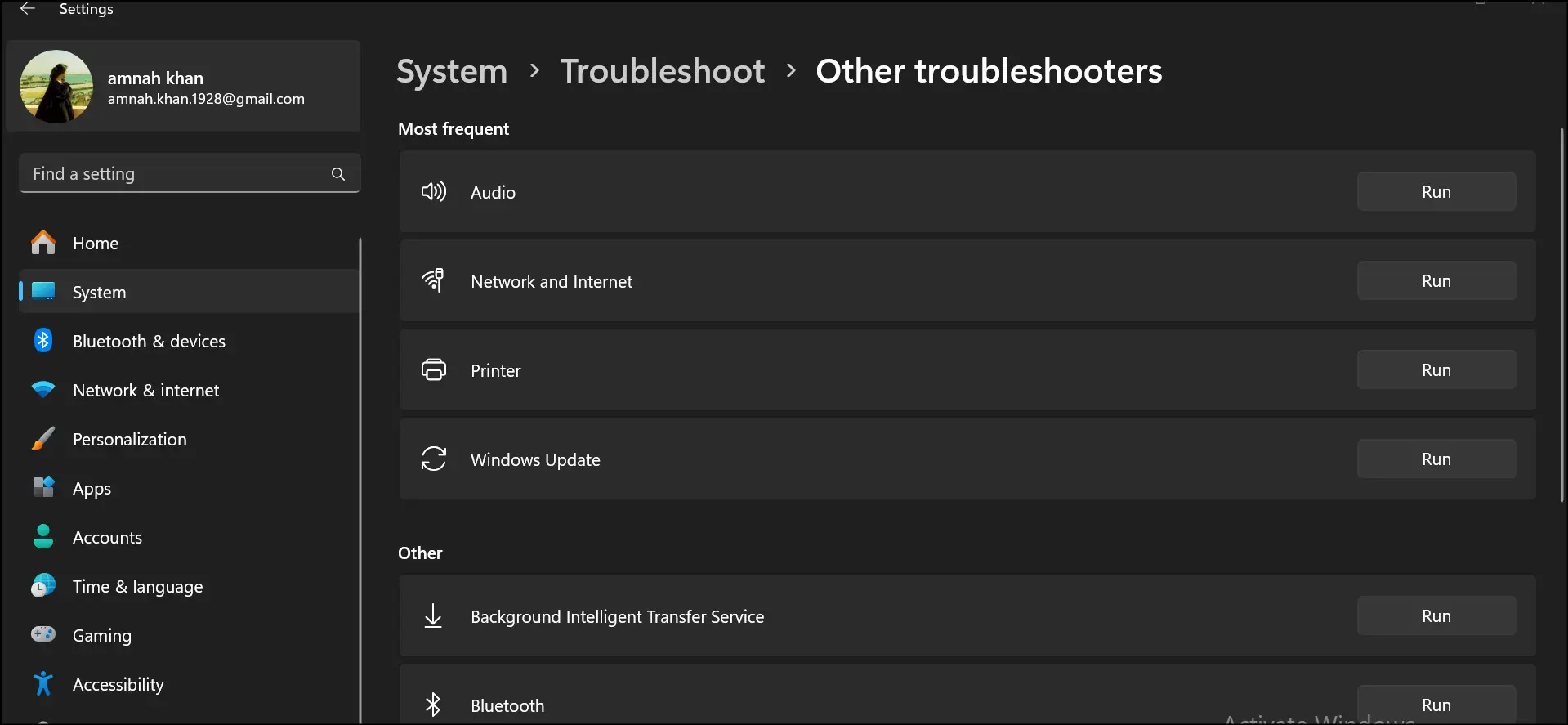Open Personalization settings
The width and height of the screenshot is (1568, 725).
click(x=189, y=439)
